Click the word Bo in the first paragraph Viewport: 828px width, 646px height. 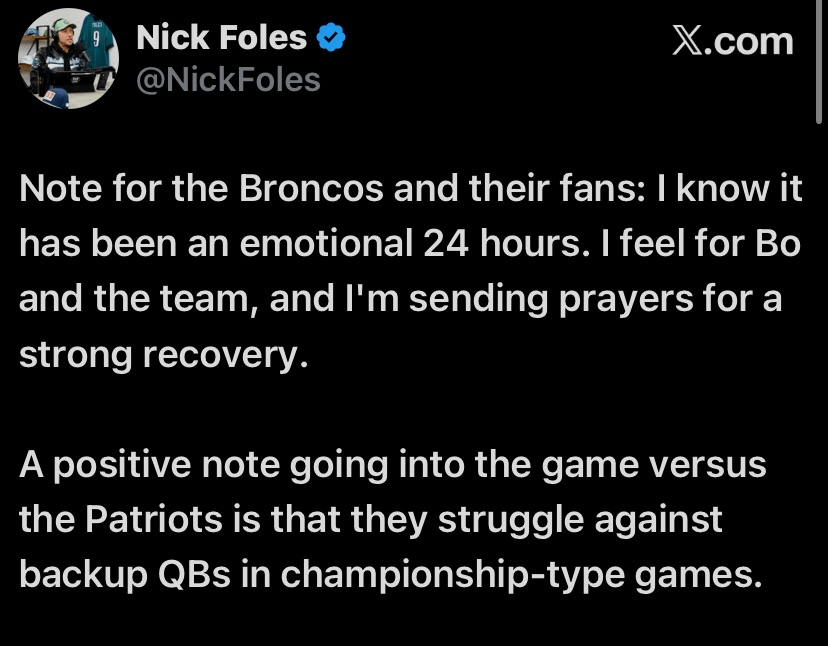pyautogui.click(x=778, y=243)
